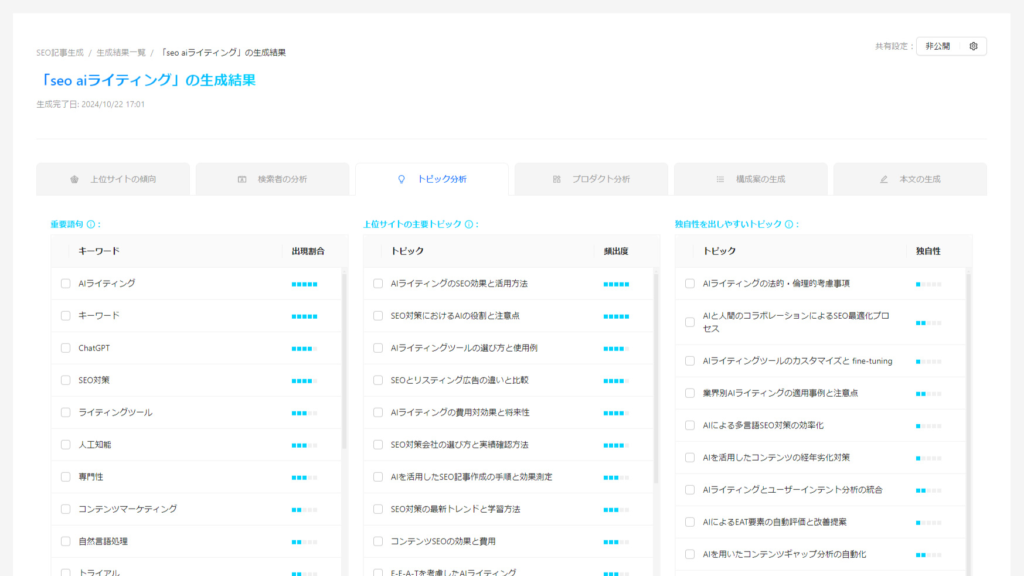Click grid icon on プロダクト分析 tab
This screenshot has height=576, width=1024.
pos(556,179)
